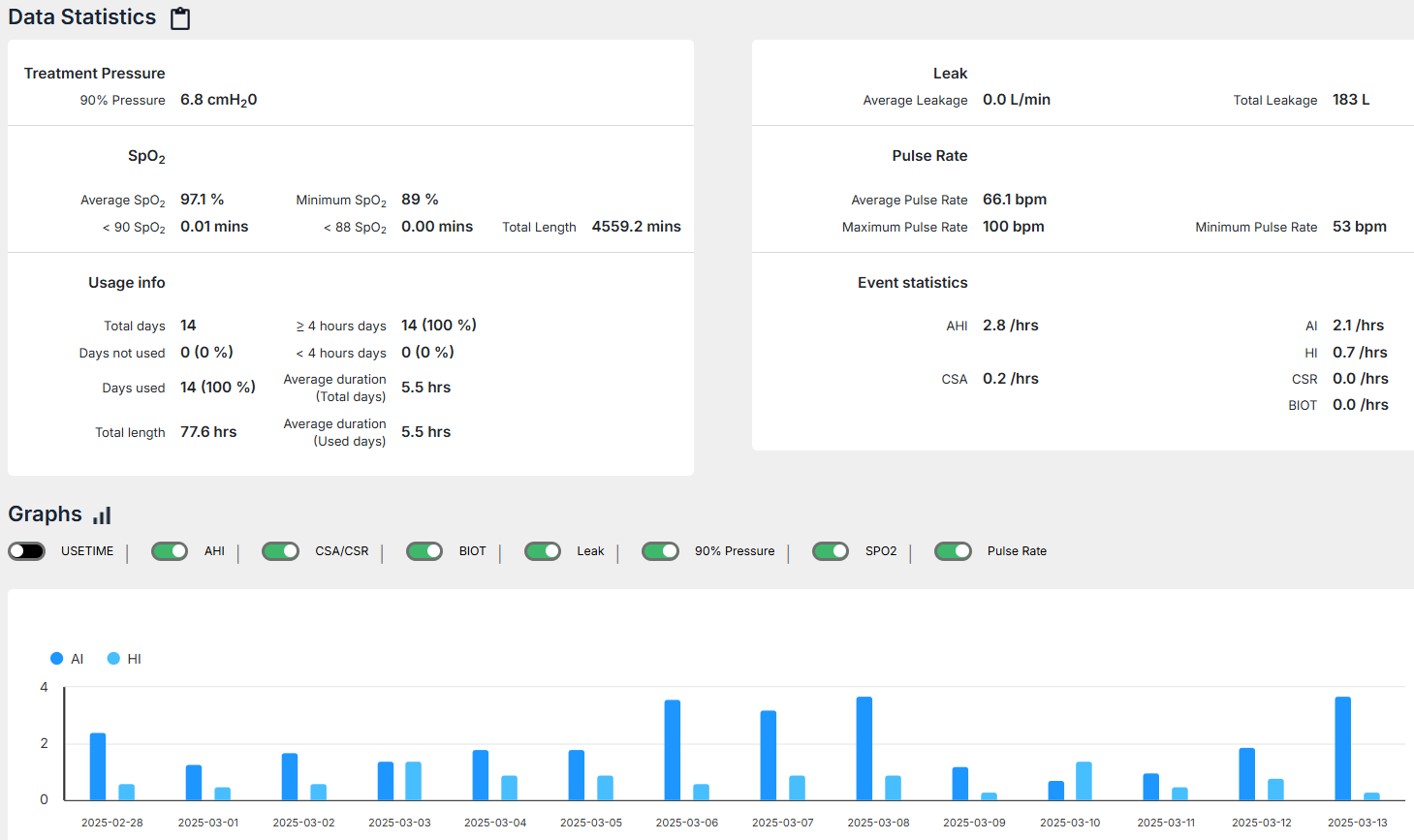Click the bar chart icon beside Graphs

pos(102,515)
